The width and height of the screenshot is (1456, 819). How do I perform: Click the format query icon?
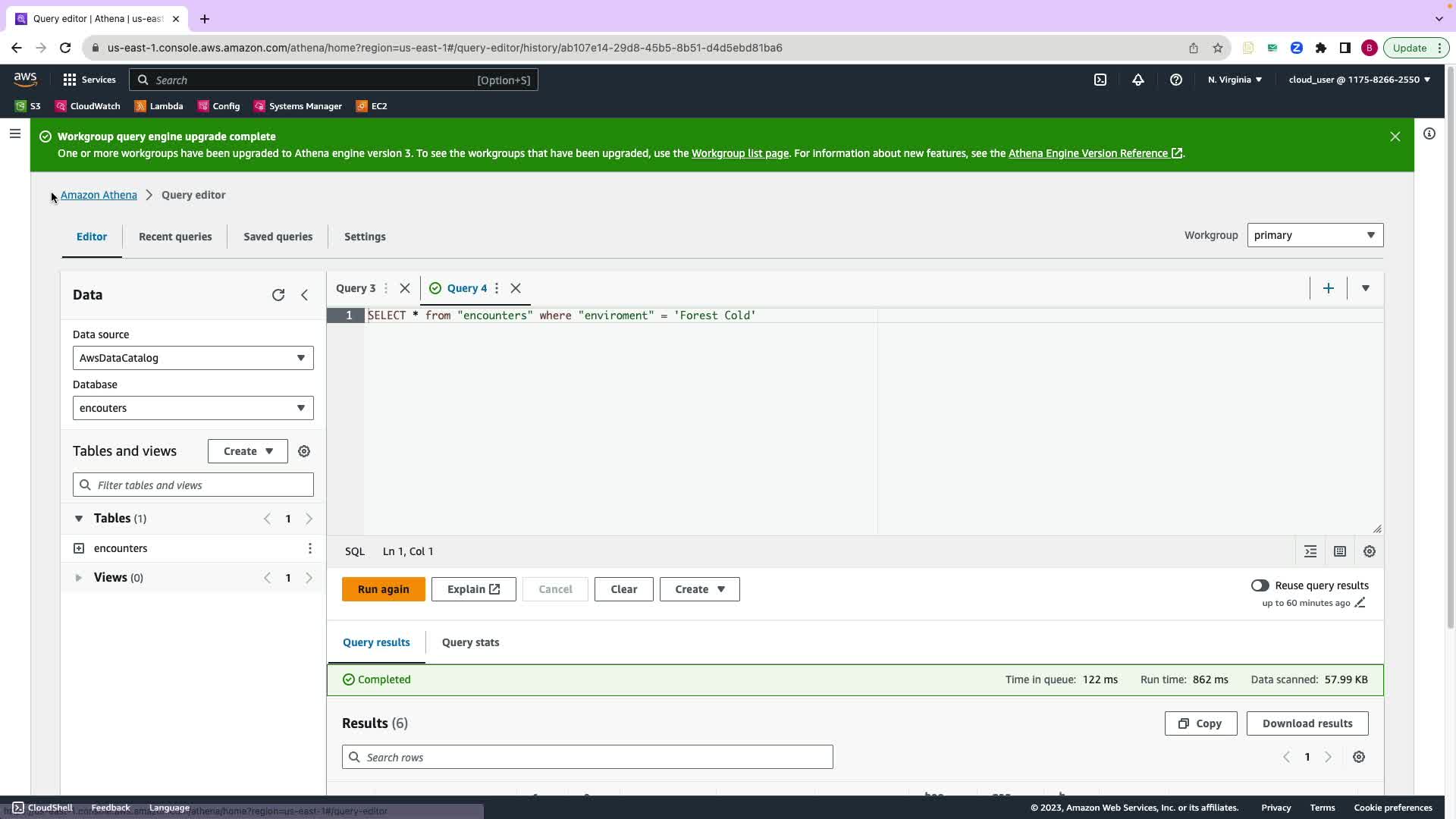pyautogui.click(x=1310, y=551)
